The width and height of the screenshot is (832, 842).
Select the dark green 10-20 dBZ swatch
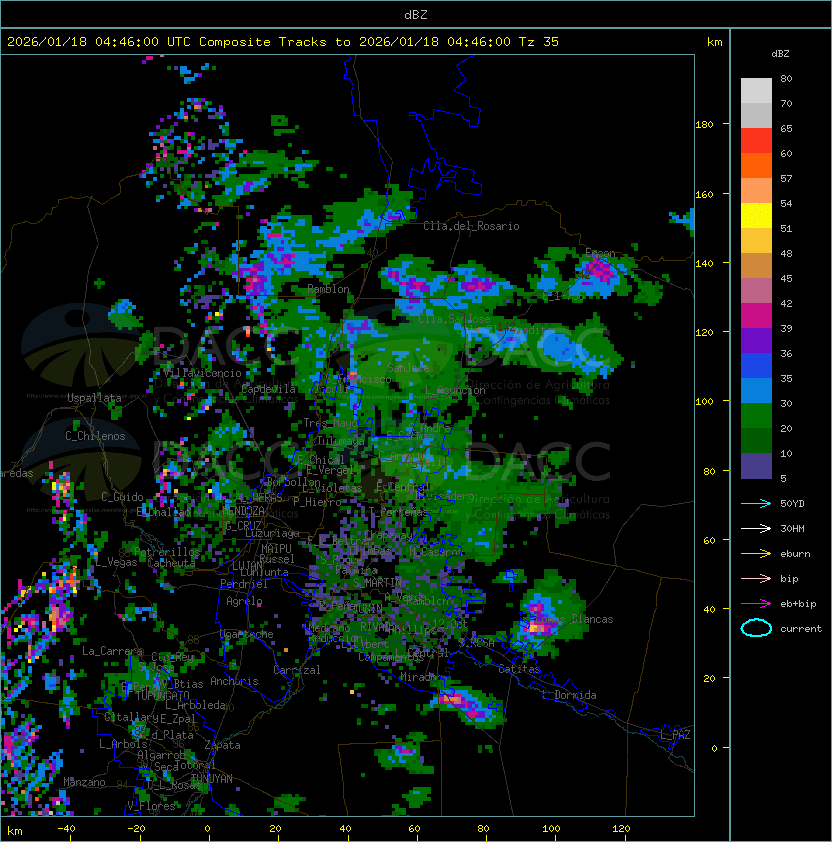pos(756,440)
